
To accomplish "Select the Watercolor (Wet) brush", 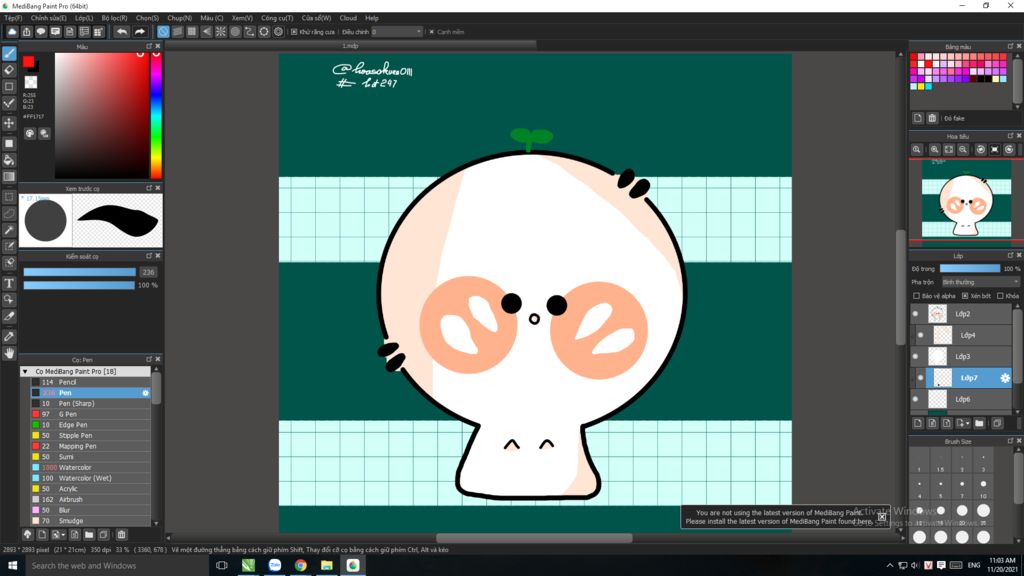I will [x=91, y=478].
